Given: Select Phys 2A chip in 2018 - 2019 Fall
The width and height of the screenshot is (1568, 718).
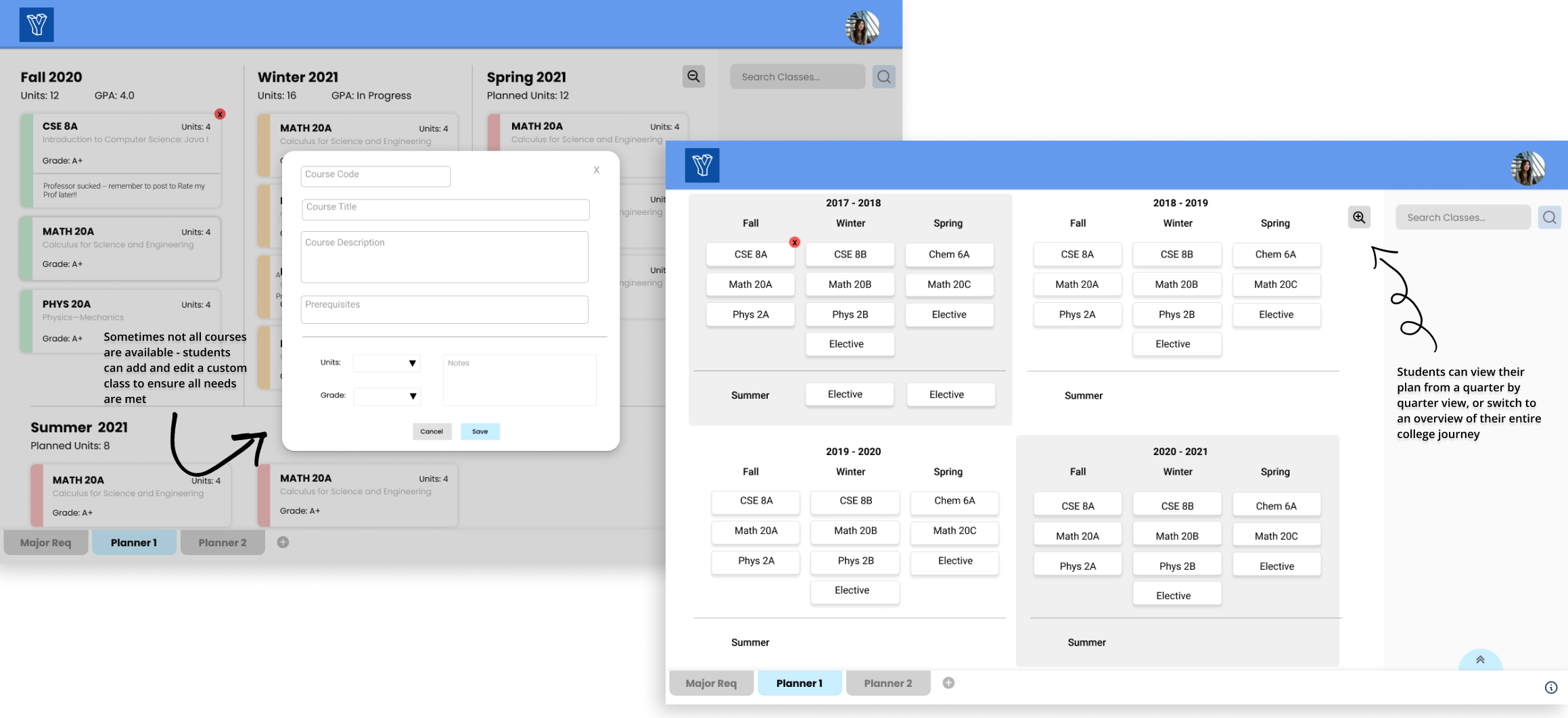Looking at the screenshot, I should (x=1077, y=314).
